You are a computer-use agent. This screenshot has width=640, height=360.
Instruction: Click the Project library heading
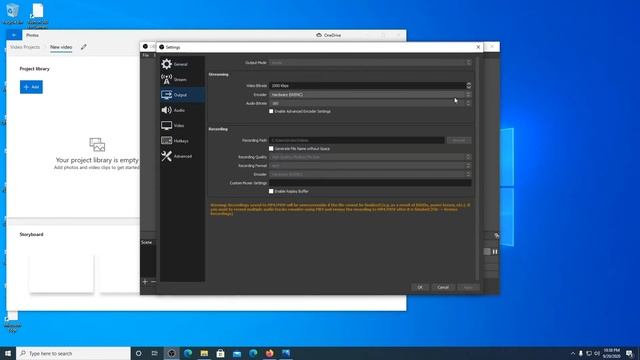pyautogui.click(x=34, y=69)
